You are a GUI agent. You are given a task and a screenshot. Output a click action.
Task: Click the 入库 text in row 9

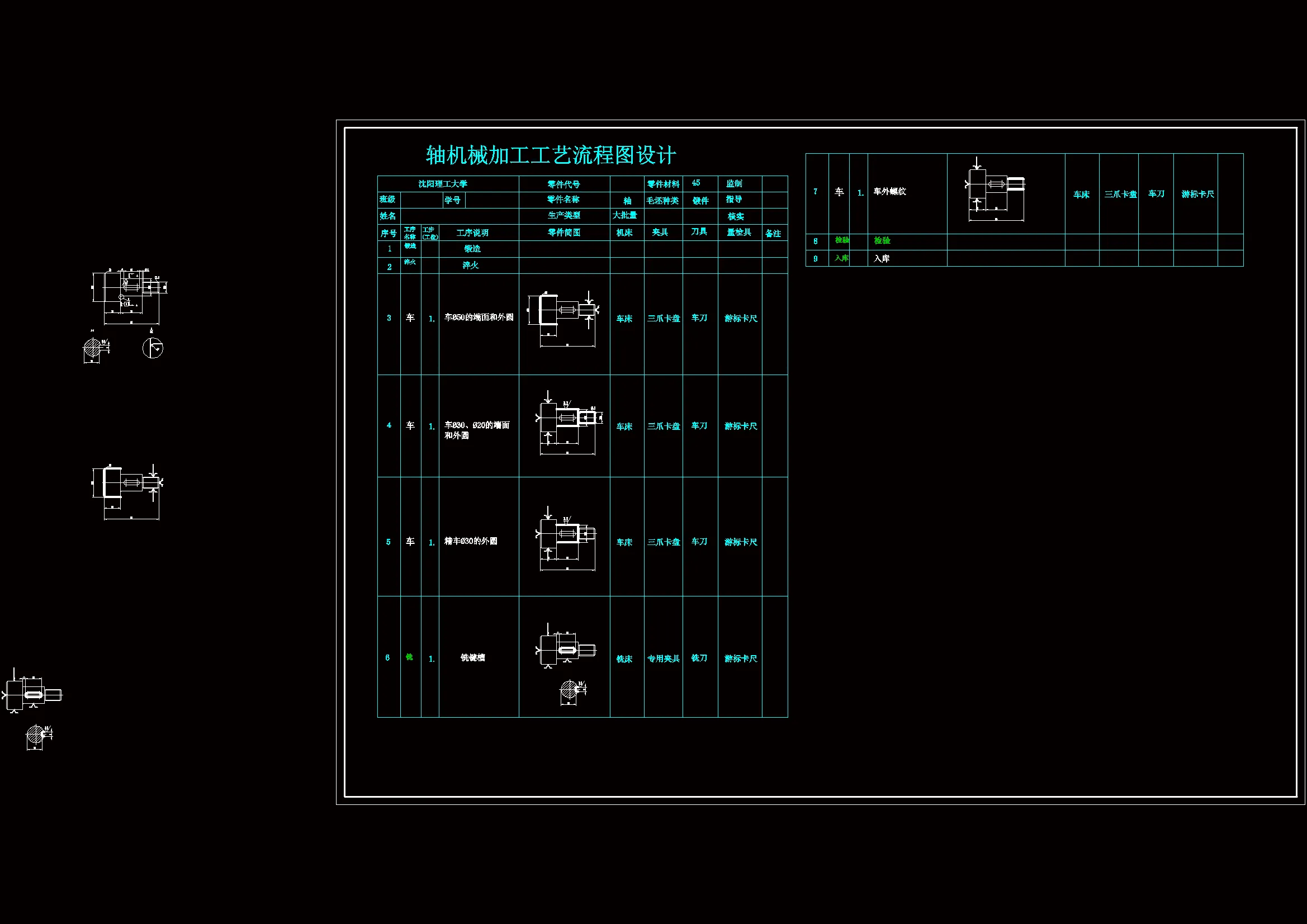click(x=882, y=259)
